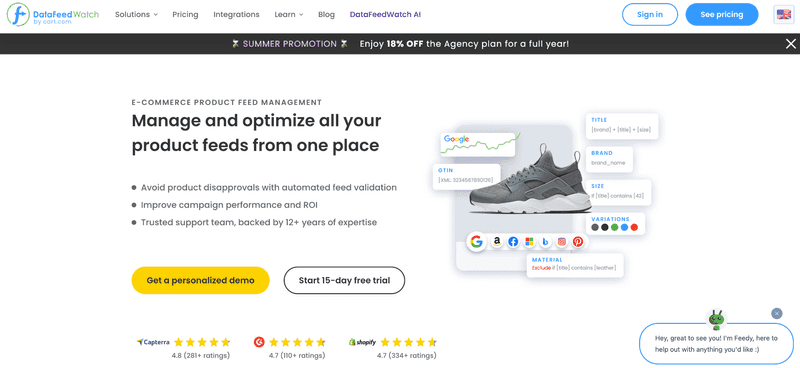Click the Amazon channel icon
The width and height of the screenshot is (800, 368).
(496, 242)
